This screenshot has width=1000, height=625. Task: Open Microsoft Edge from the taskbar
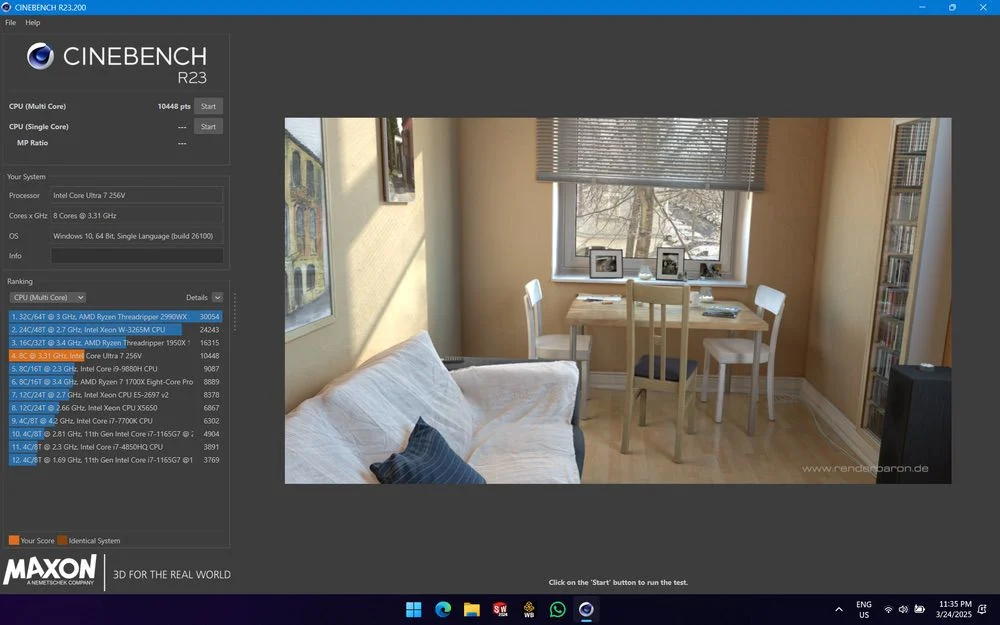(x=443, y=610)
